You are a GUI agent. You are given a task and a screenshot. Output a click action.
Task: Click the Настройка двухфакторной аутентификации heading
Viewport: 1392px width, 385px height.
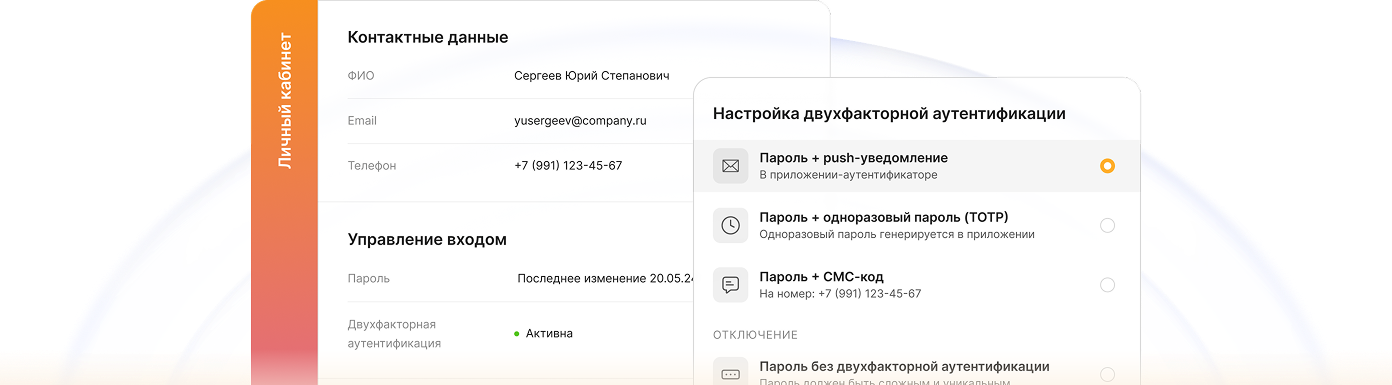(889, 114)
